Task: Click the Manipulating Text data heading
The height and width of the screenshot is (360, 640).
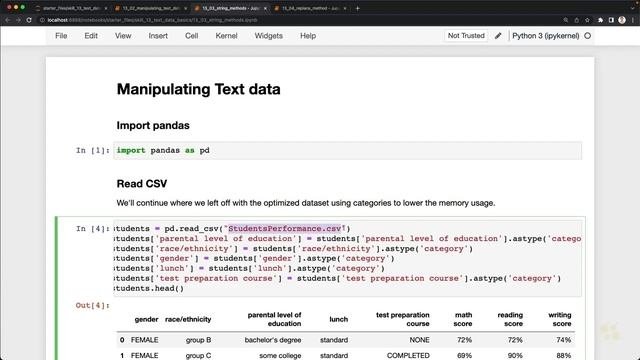Action: tap(198, 89)
